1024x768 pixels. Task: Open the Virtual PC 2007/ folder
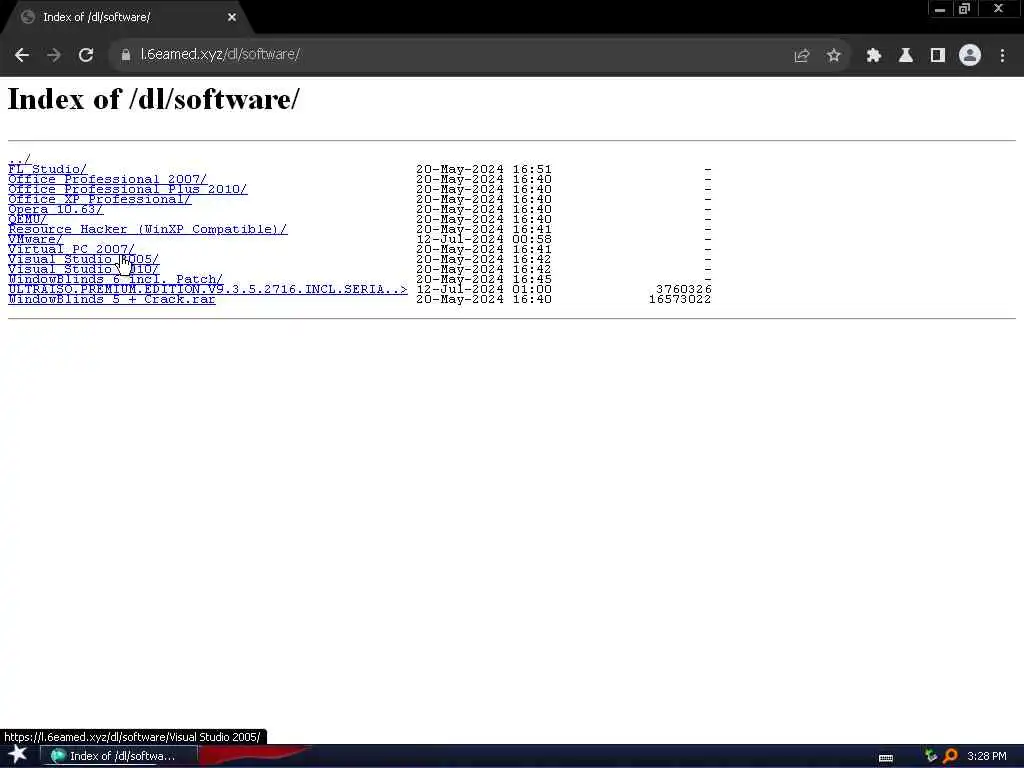point(71,249)
